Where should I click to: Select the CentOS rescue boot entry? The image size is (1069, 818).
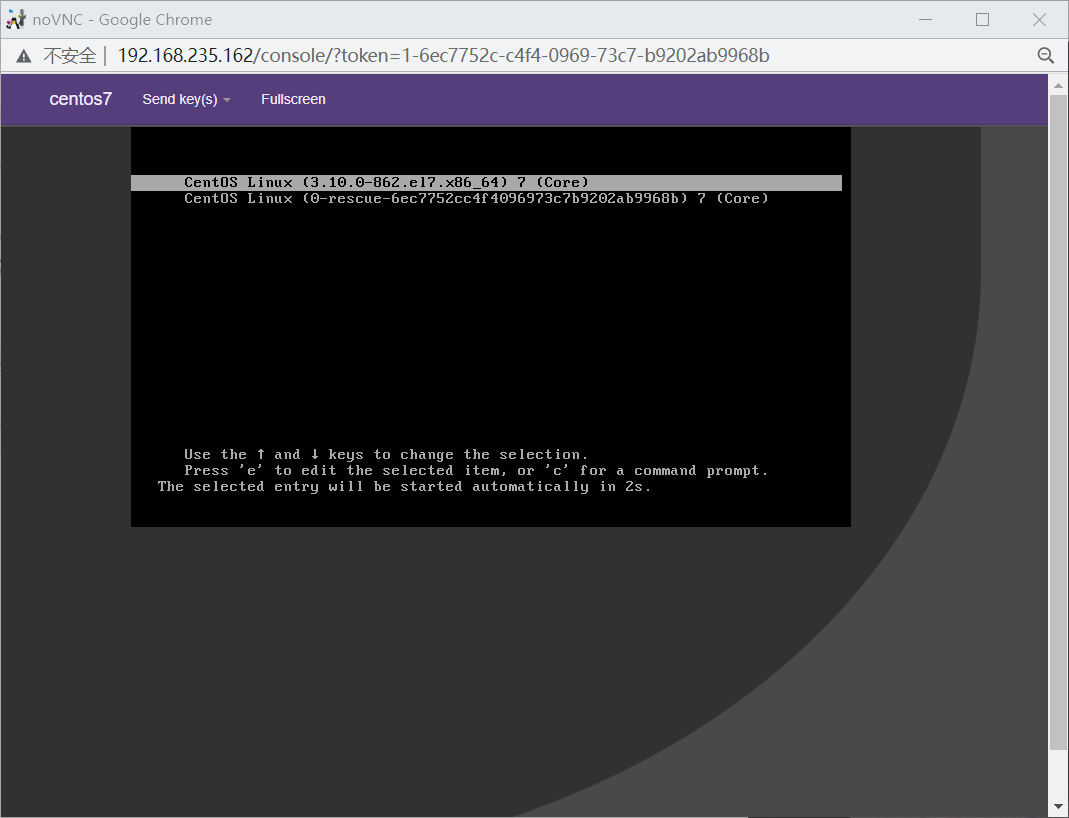click(x=476, y=198)
